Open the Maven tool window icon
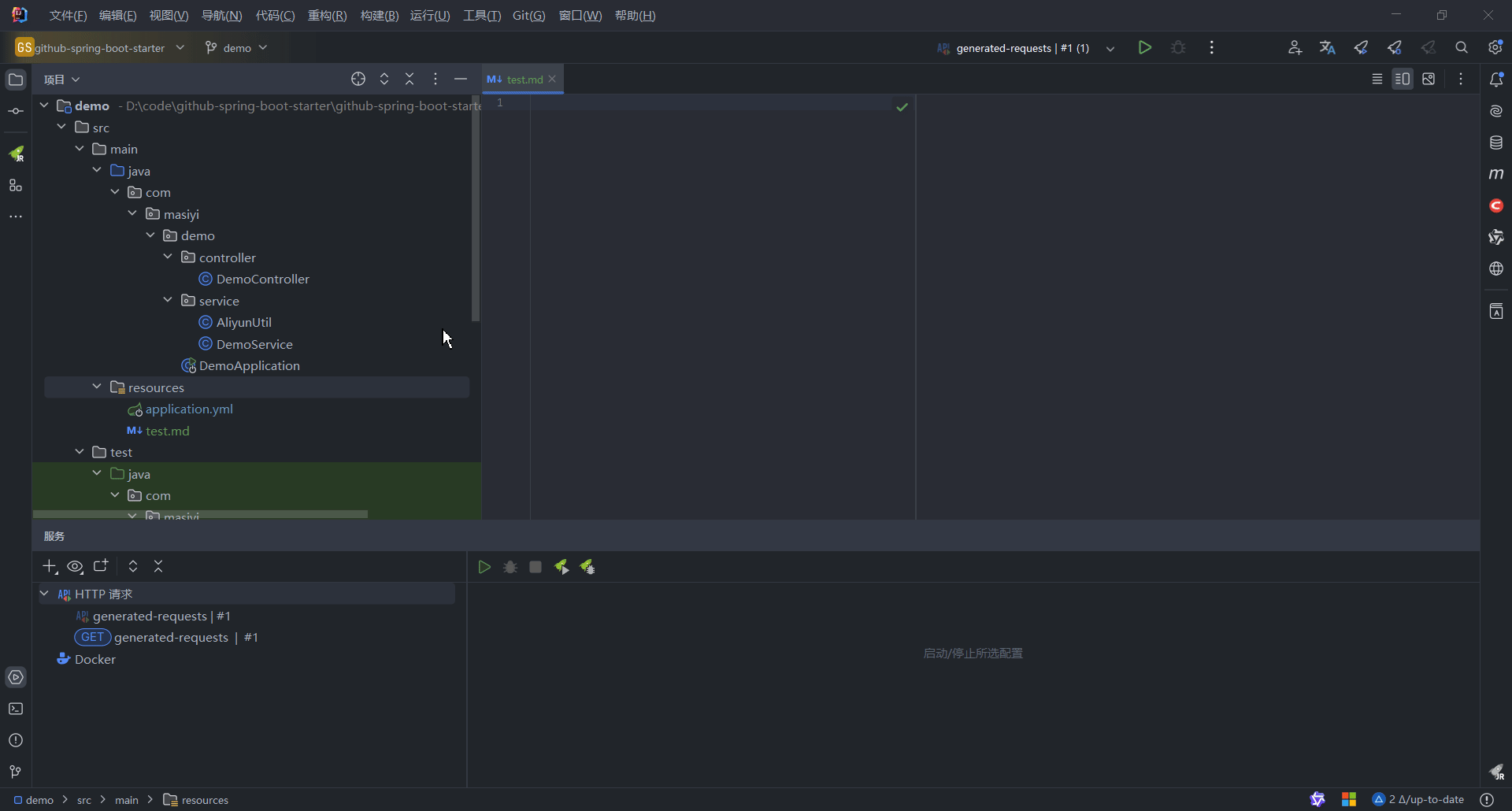 (x=1496, y=174)
